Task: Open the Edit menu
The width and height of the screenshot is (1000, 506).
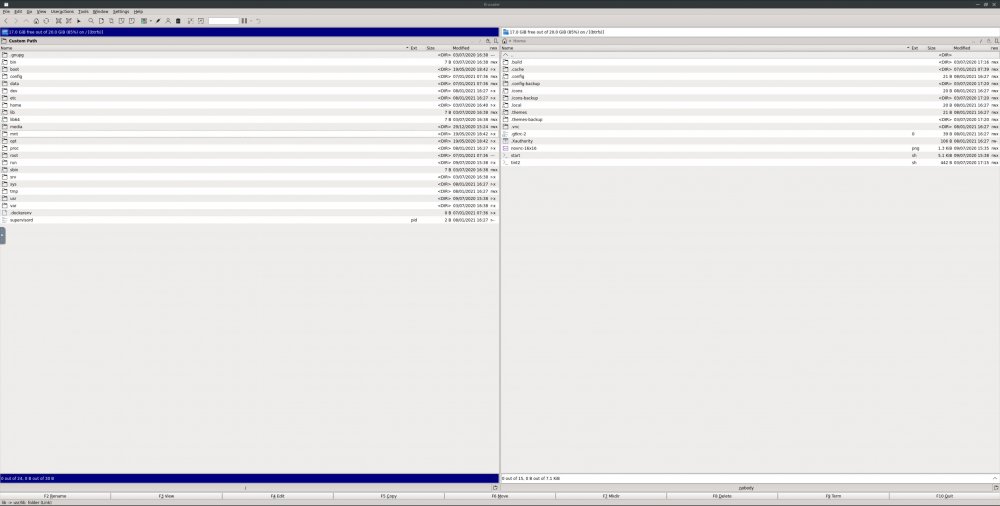Action: pyautogui.click(x=18, y=11)
